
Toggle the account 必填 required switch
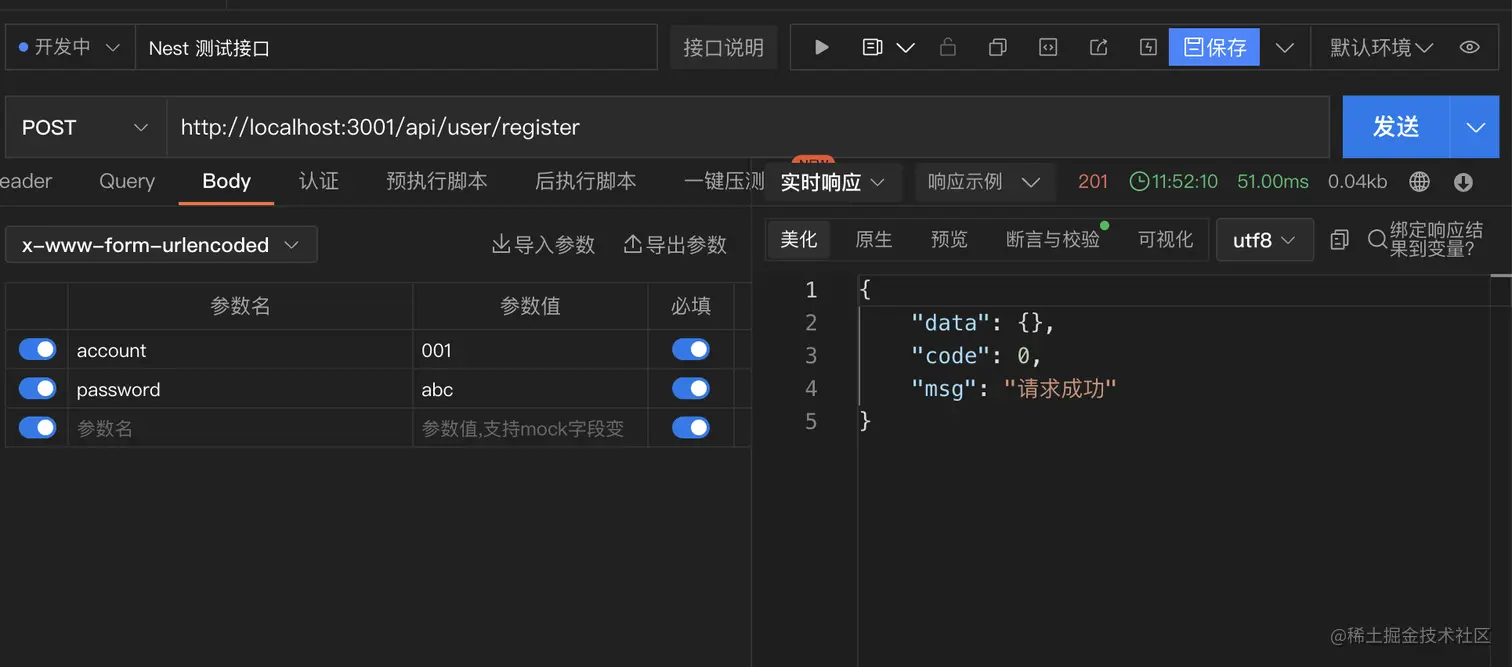691,349
